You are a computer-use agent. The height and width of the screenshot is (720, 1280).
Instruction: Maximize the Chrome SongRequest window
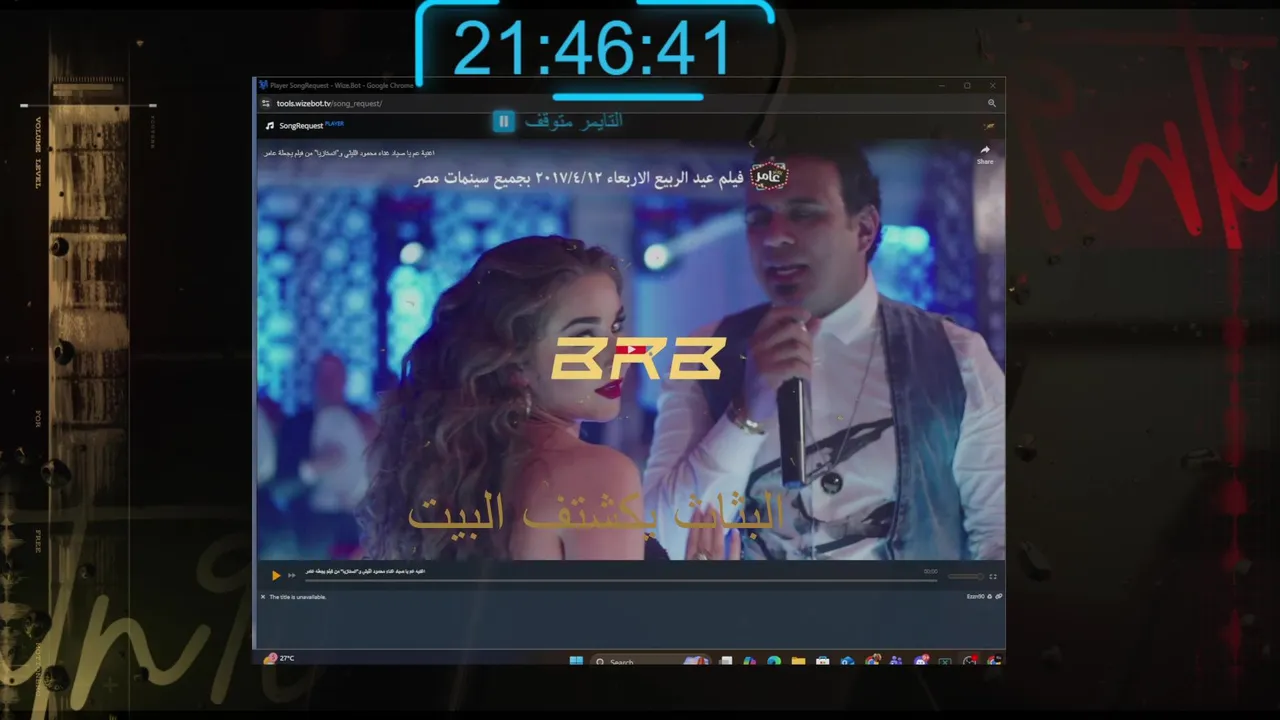(967, 86)
